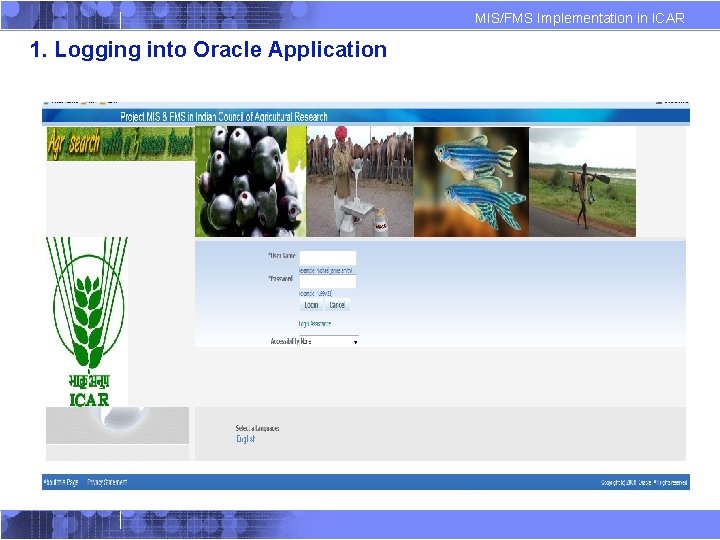This screenshot has width=720, height=540.
Task: Open the Login Assistance link
Action: (315, 324)
